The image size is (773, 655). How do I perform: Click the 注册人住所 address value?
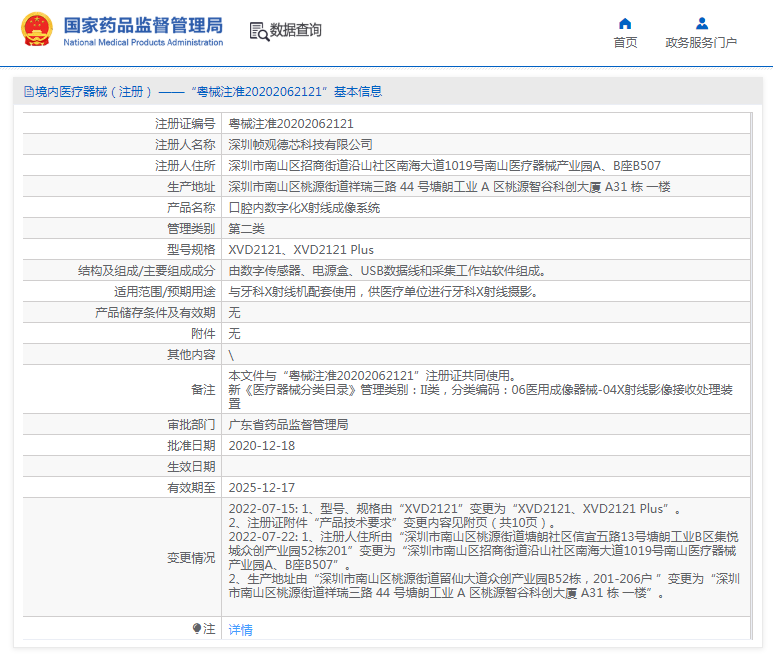pos(444,166)
